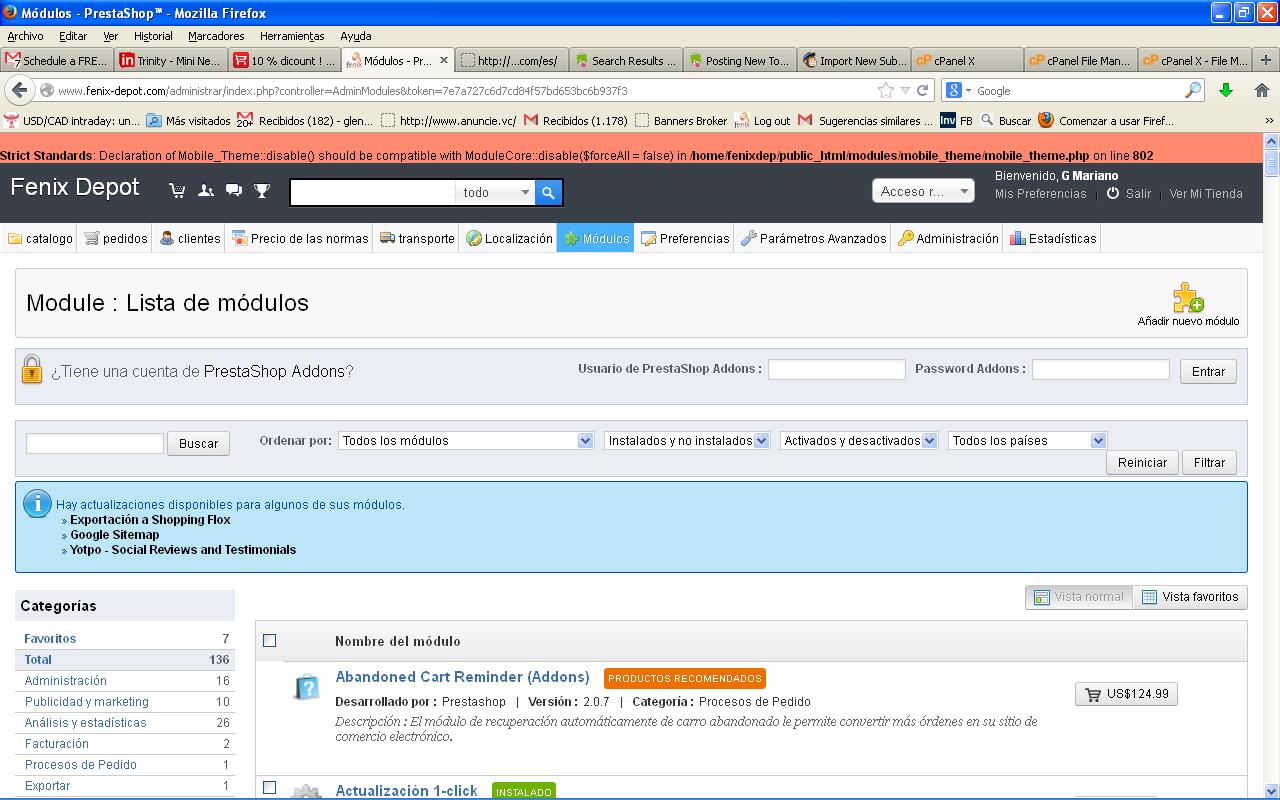Click the magnifier in the Google search box

[x=1192, y=90]
